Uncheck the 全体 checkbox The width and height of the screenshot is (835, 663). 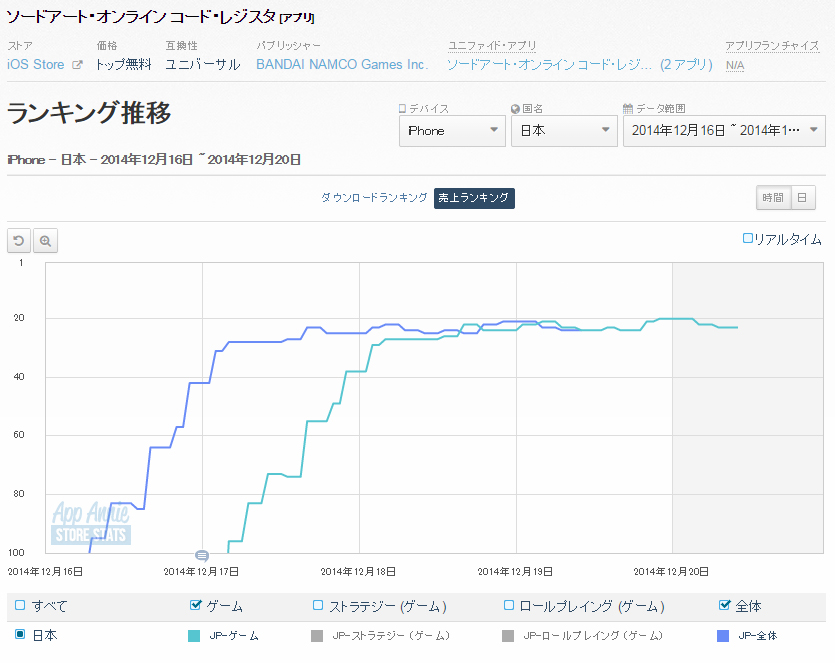[724, 605]
